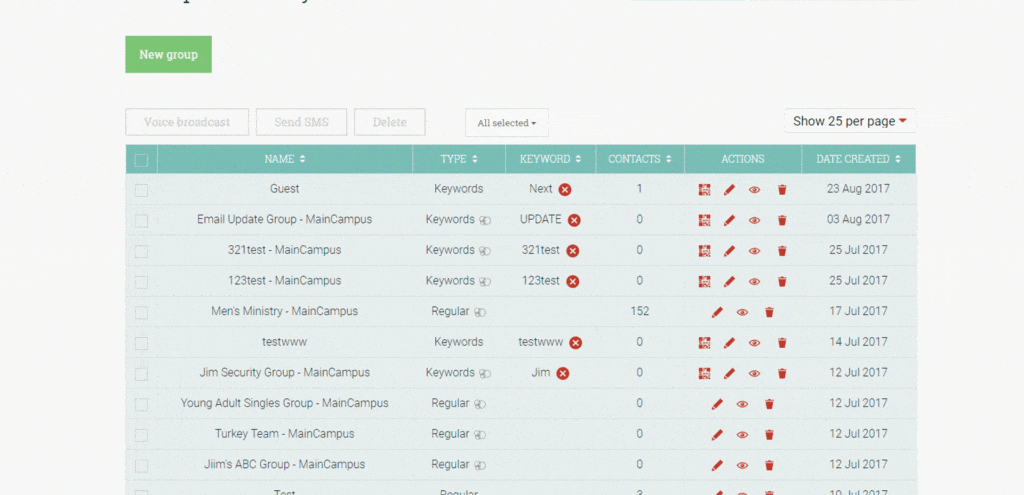
Task: Click link icon beside Men's Ministry Regular type
Action: [x=480, y=313]
